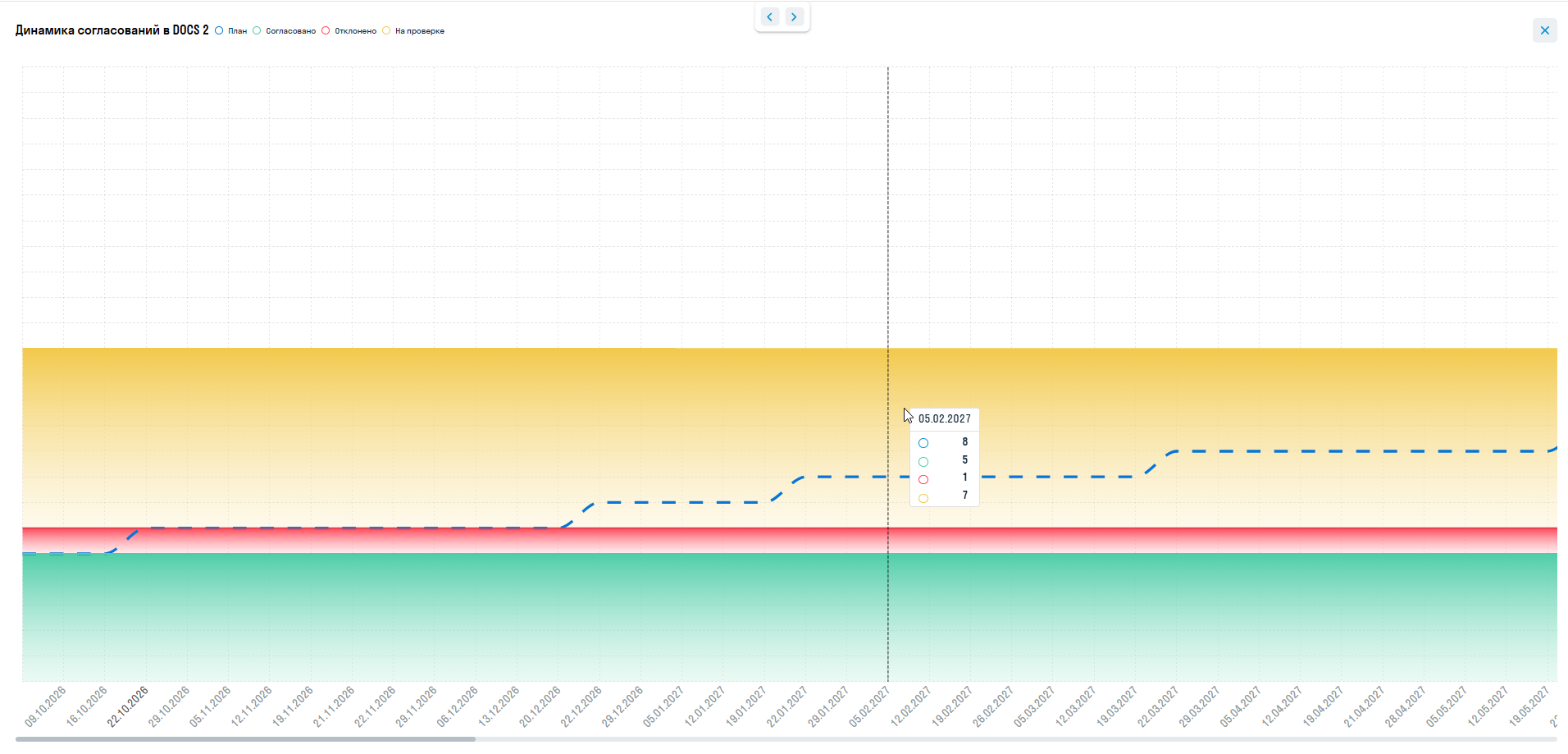Click the x-axis label 05.11.2026
The image size is (1568, 754).
click(x=210, y=706)
